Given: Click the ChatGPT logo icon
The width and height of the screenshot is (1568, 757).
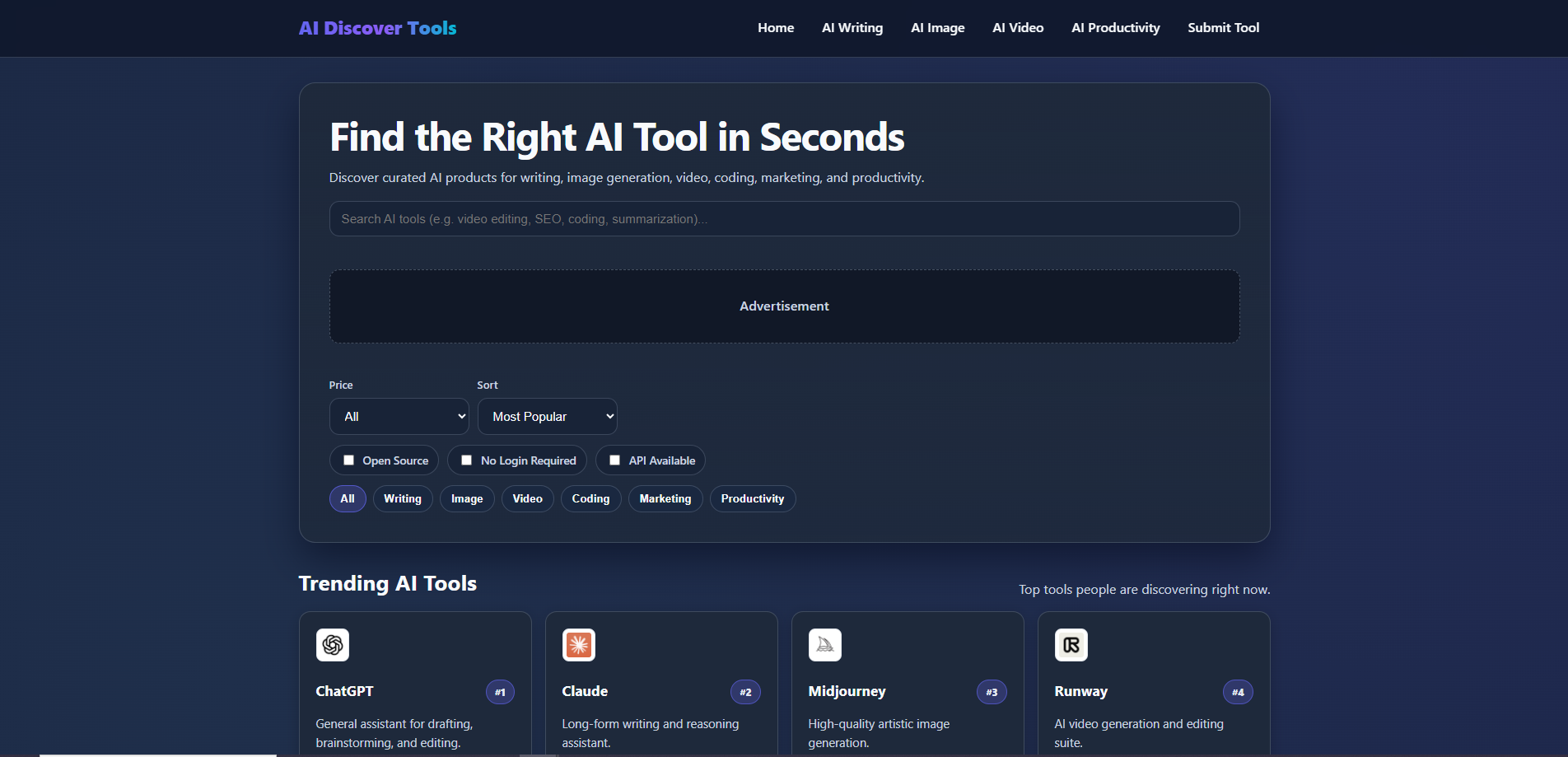Looking at the screenshot, I should 333,645.
